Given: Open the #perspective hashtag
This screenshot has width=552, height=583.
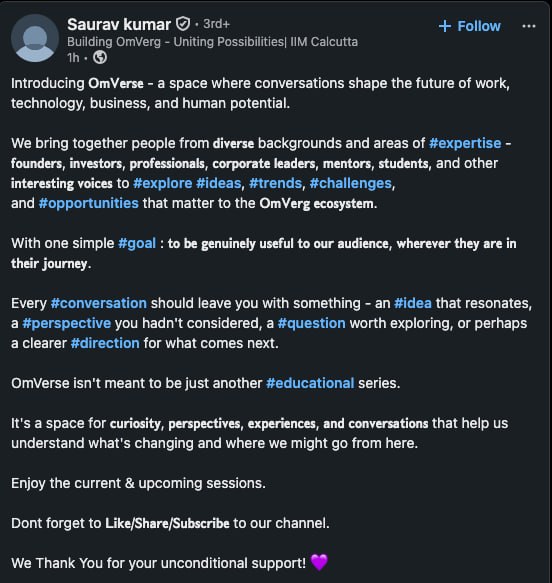Looking at the screenshot, I should point(67,323).
